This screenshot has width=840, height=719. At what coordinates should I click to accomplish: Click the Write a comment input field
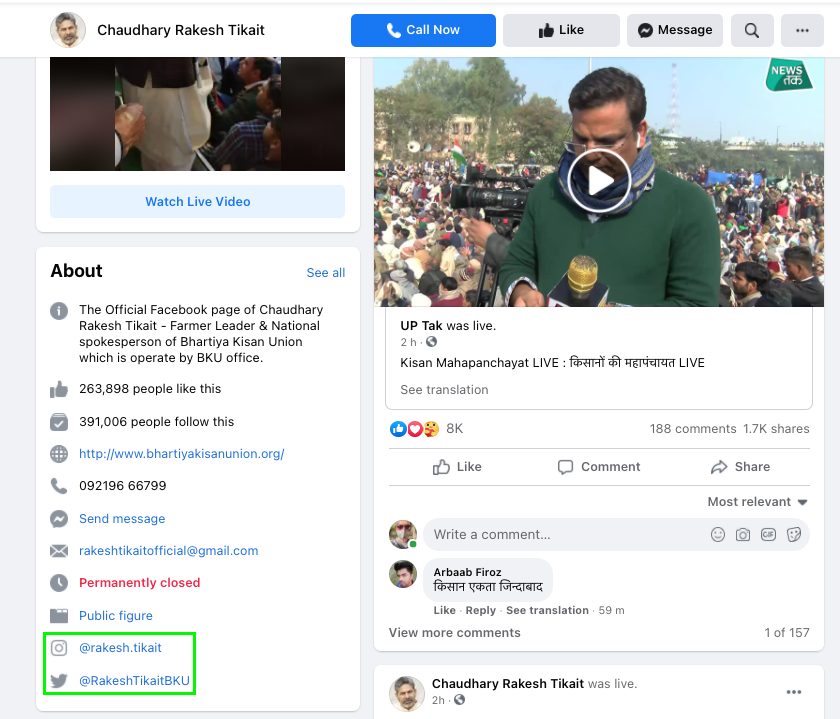coord(560,534)
